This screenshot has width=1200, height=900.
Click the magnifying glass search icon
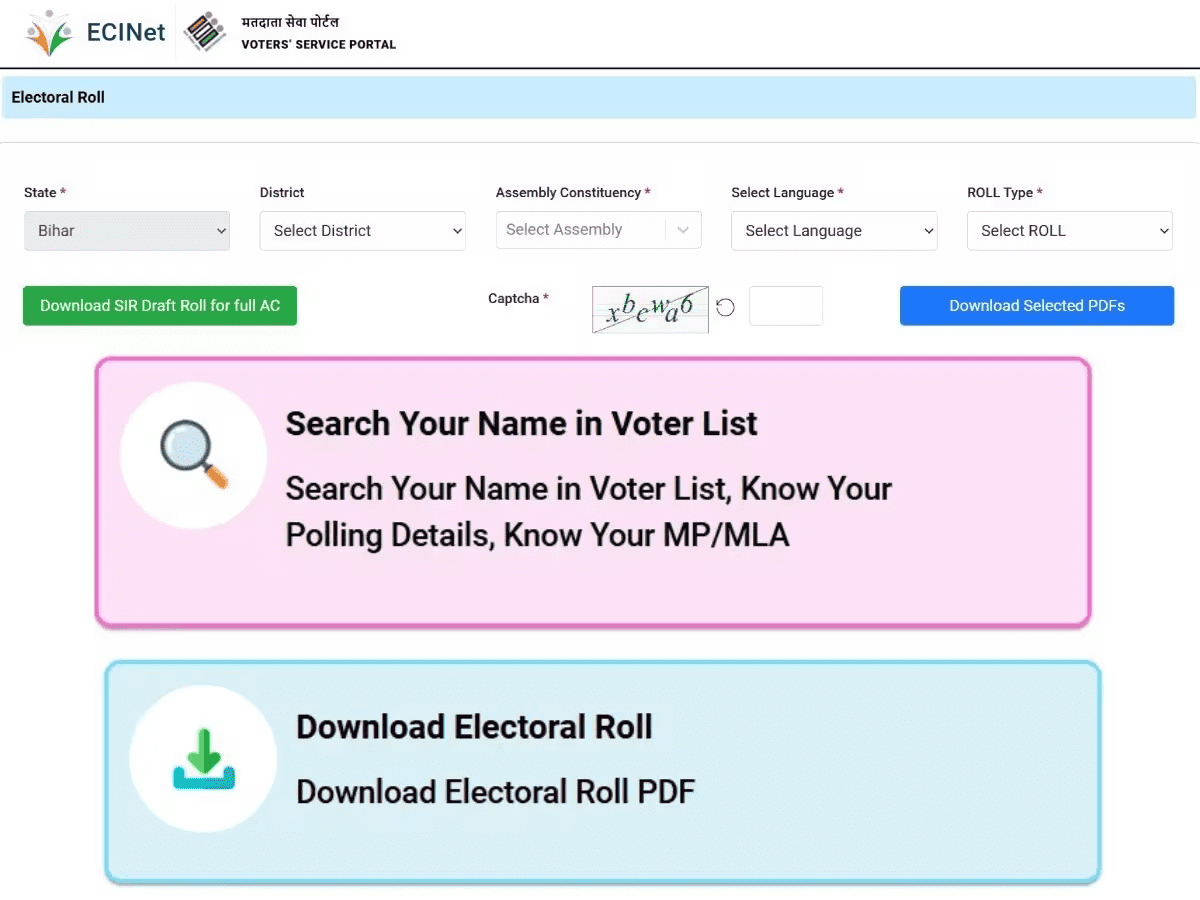[194, 455]
